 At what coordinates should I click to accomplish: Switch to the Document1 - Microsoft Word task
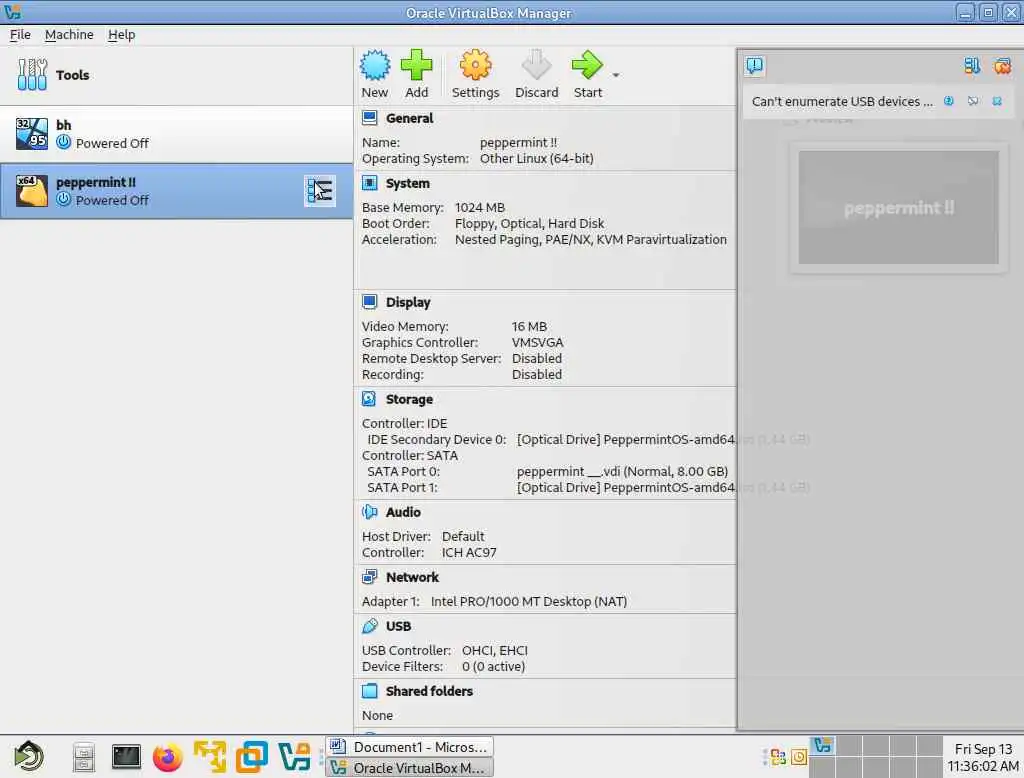pos(409,747)
